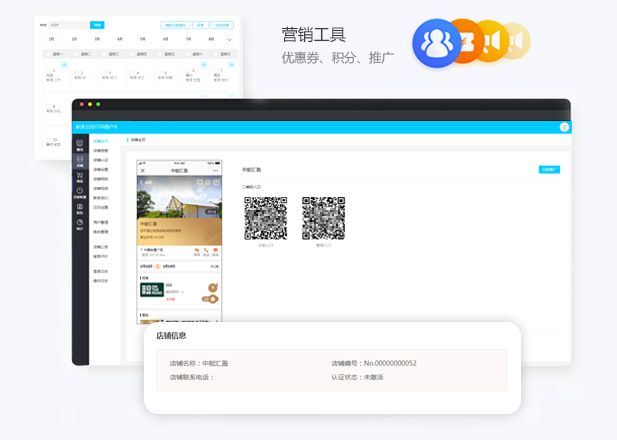Check the first weekday column header checkbox
The height and width of the screenshot is (440, 617).
(48, 54)
